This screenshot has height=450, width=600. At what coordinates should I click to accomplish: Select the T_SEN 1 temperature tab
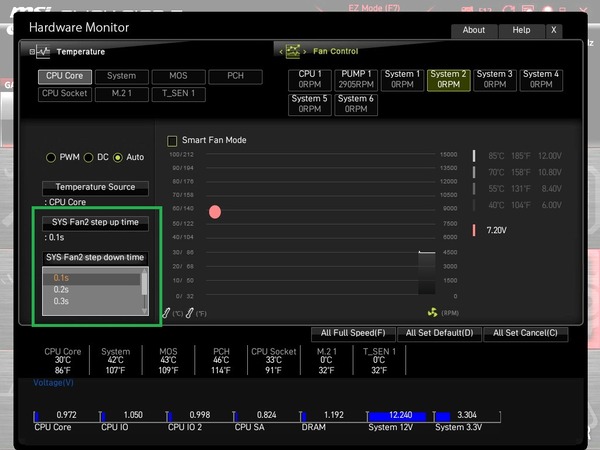pyautogui.click(x=178, y=94)
